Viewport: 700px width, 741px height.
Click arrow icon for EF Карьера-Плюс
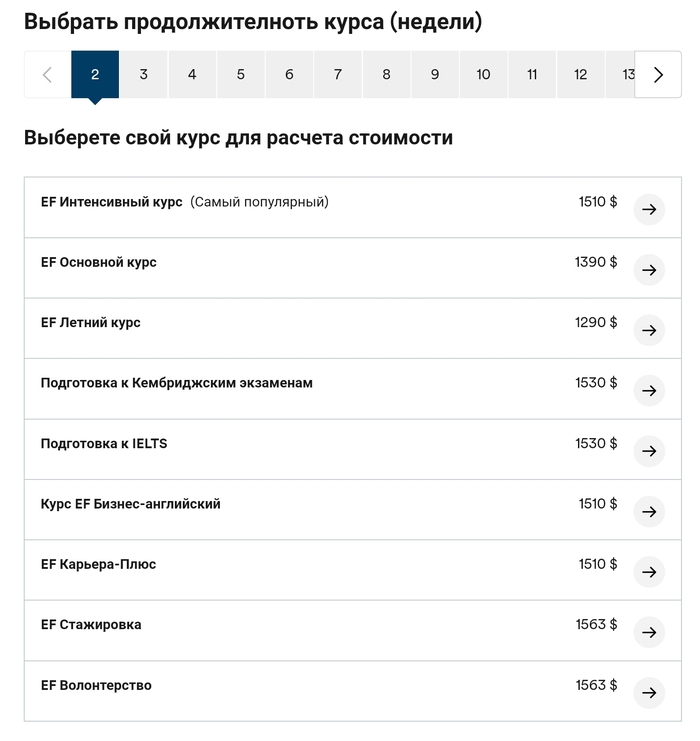pos(649,572)
